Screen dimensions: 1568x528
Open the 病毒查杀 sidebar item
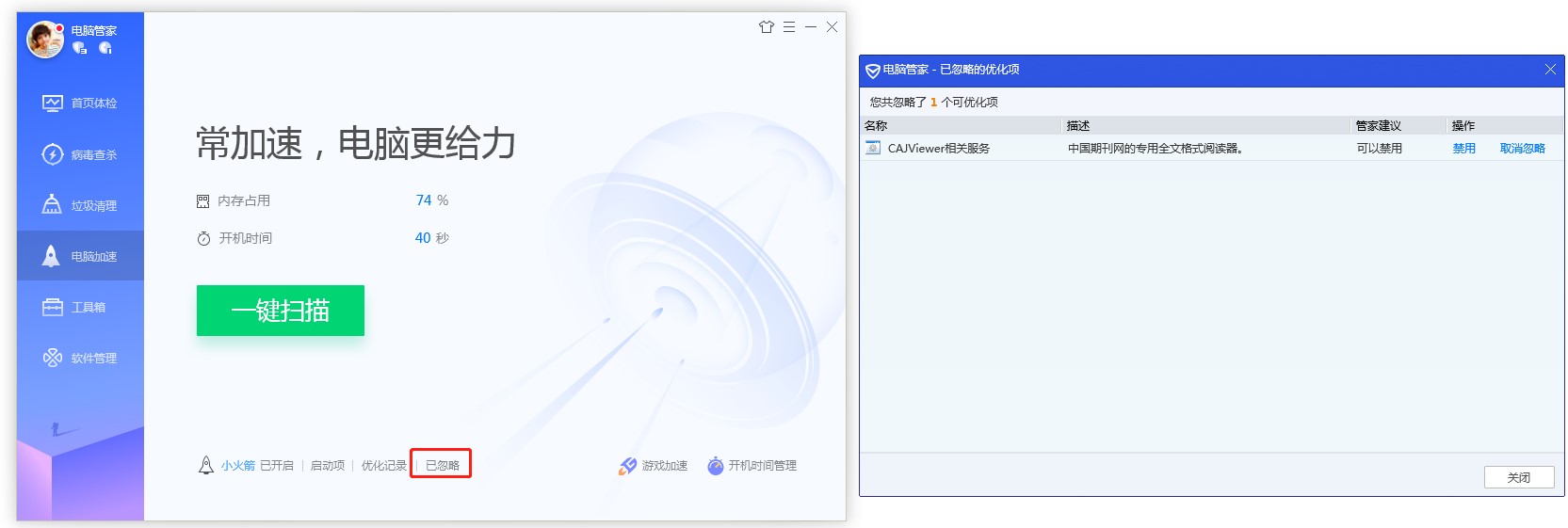pos(80,154)
